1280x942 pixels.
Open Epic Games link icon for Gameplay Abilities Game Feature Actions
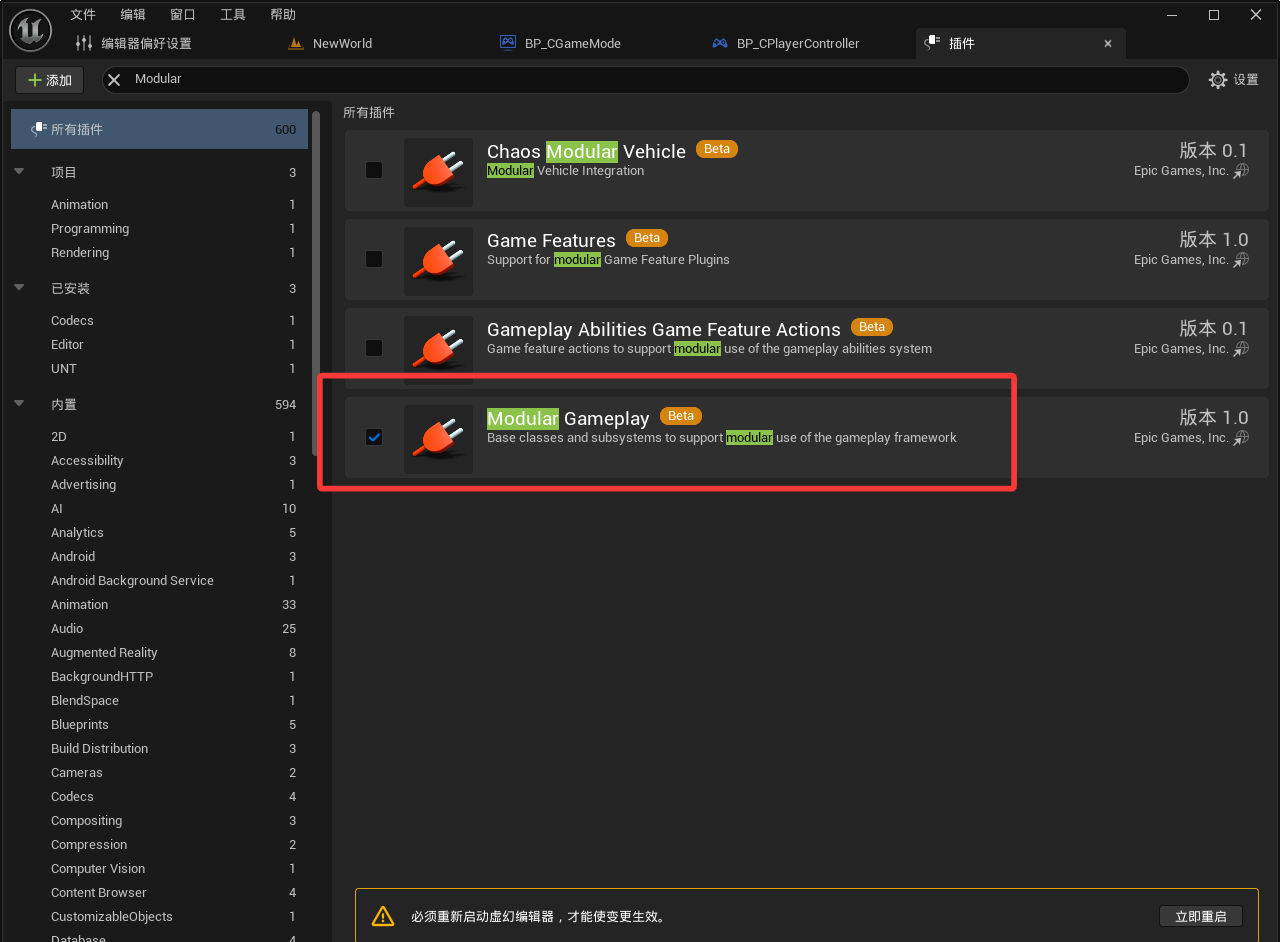click(x=1241, y=349)
